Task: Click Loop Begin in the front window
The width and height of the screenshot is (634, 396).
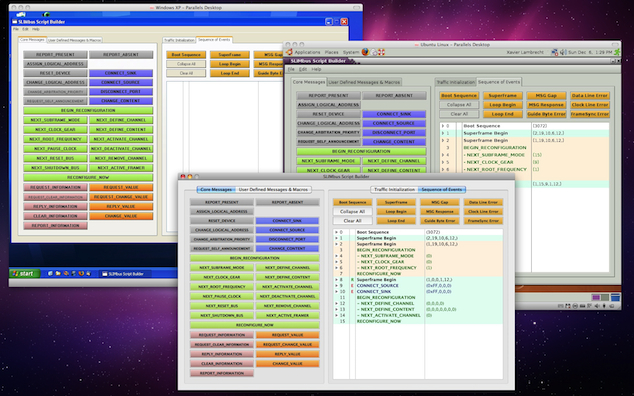Action: pos(396,212)
